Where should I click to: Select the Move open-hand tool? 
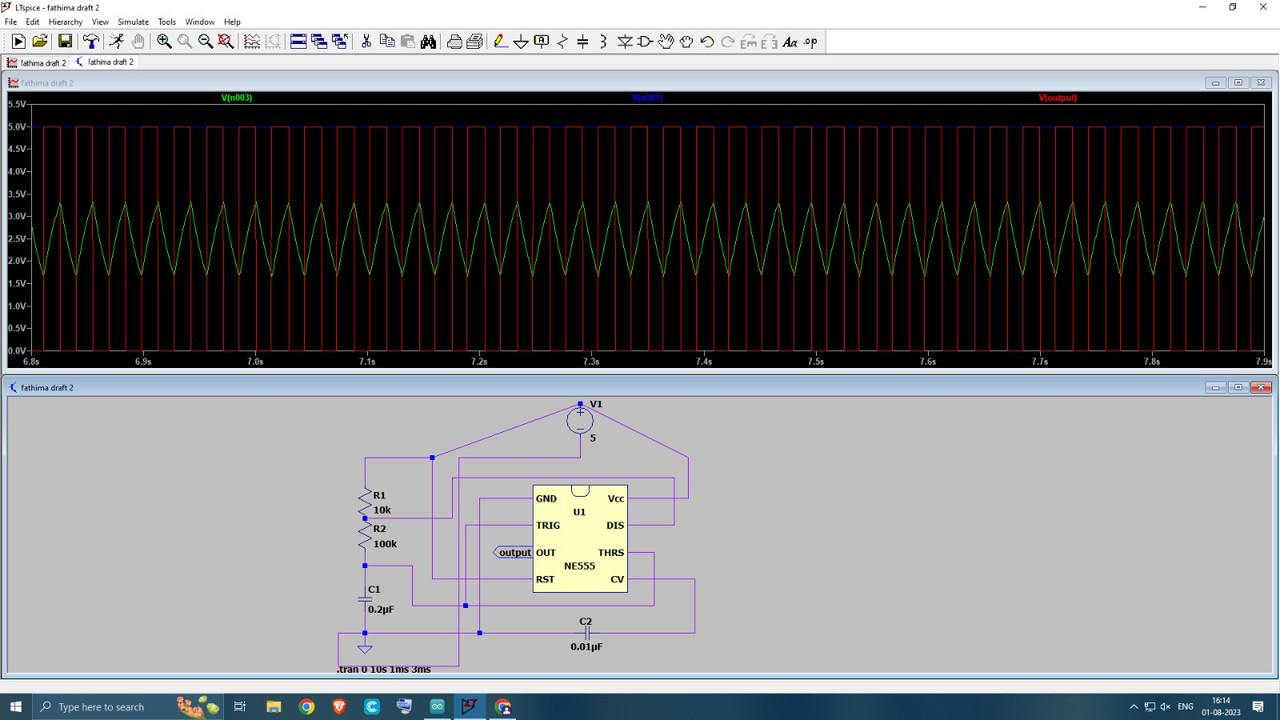click(x=666, y=41)
